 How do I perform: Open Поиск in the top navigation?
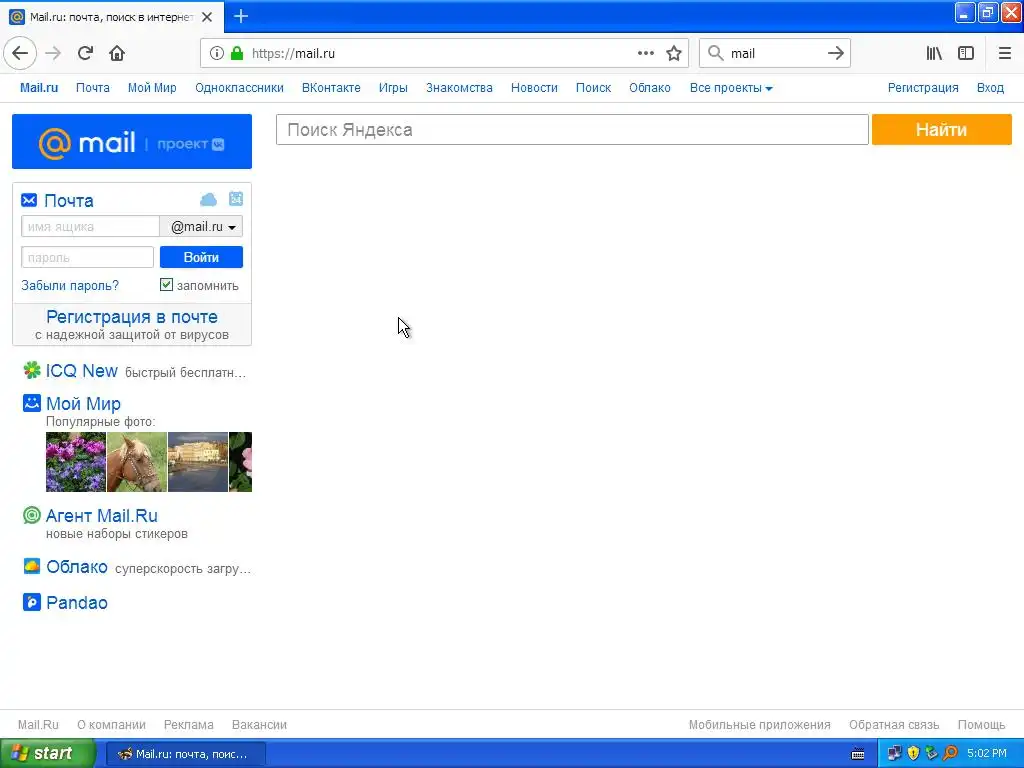(594, 88)
